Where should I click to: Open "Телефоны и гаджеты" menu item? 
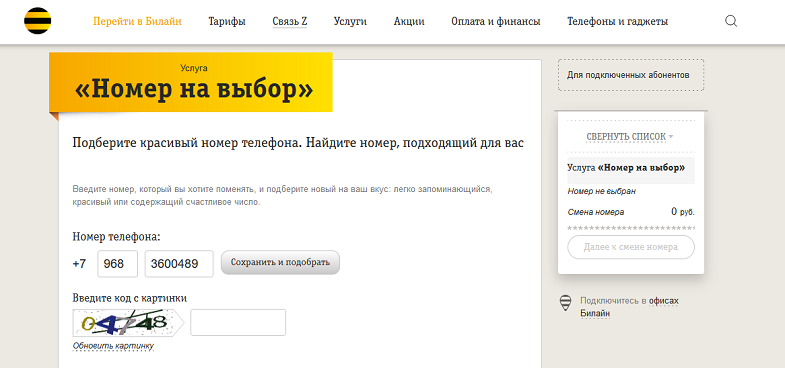tap(617, 22)
